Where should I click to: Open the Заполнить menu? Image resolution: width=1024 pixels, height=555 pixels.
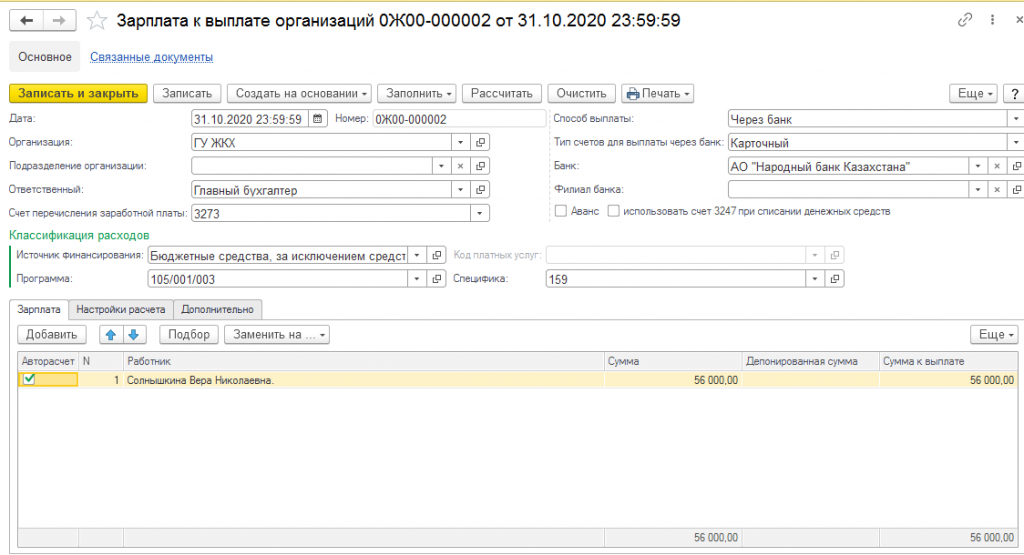417,93
